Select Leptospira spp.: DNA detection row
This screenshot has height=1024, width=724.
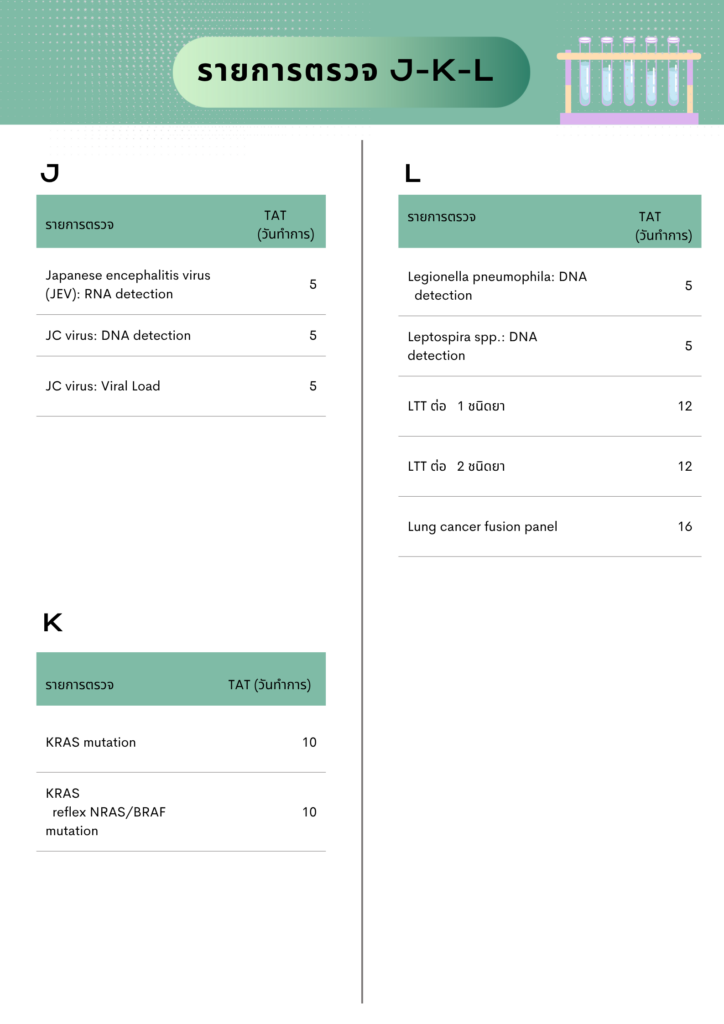550,346
